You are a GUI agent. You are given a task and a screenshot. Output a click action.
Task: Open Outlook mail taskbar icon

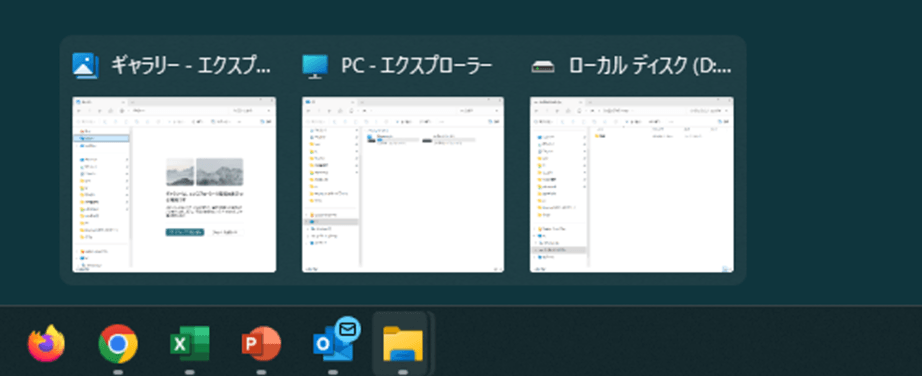336,341
